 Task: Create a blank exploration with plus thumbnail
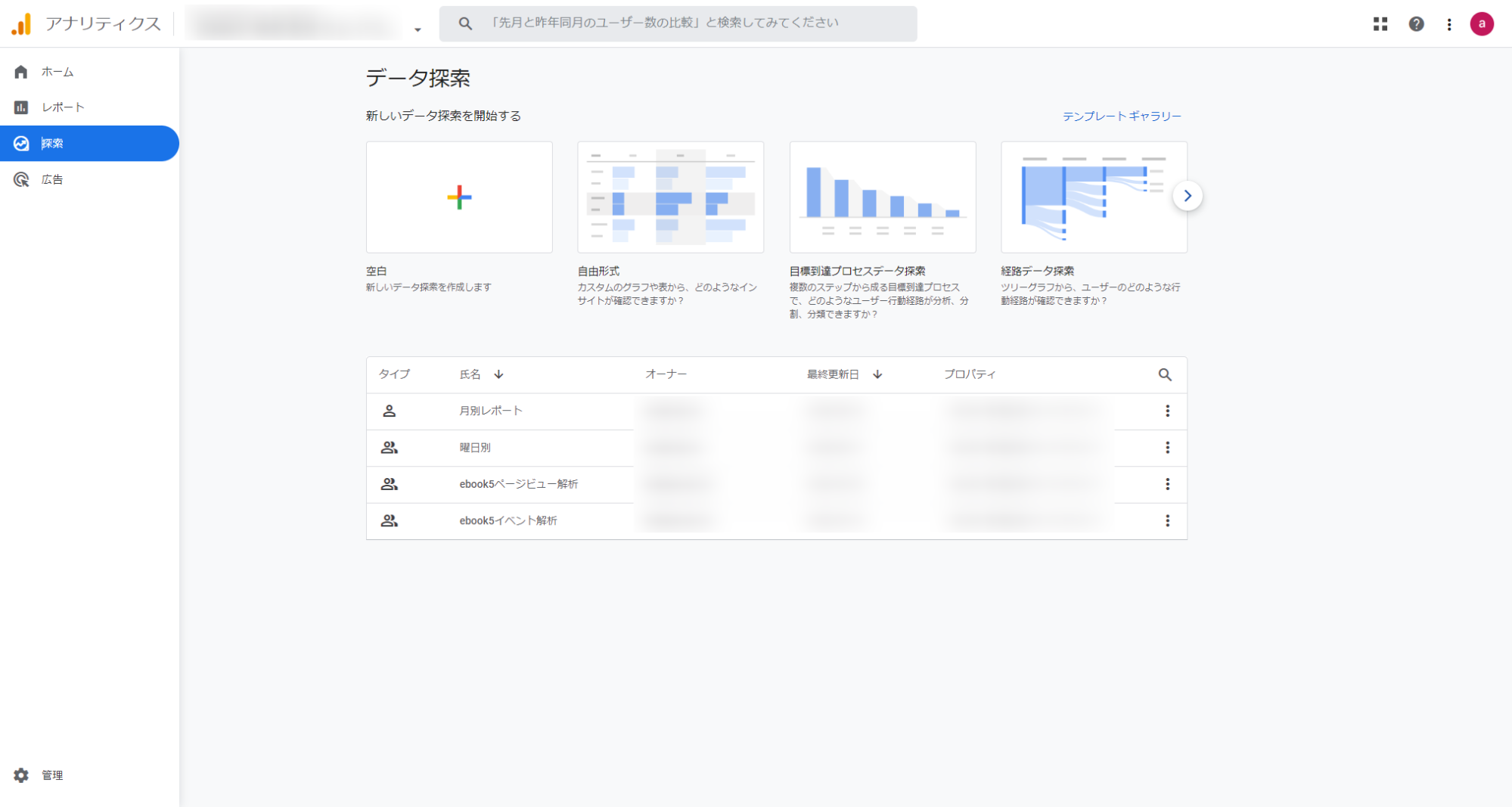[x=459, y=197]
